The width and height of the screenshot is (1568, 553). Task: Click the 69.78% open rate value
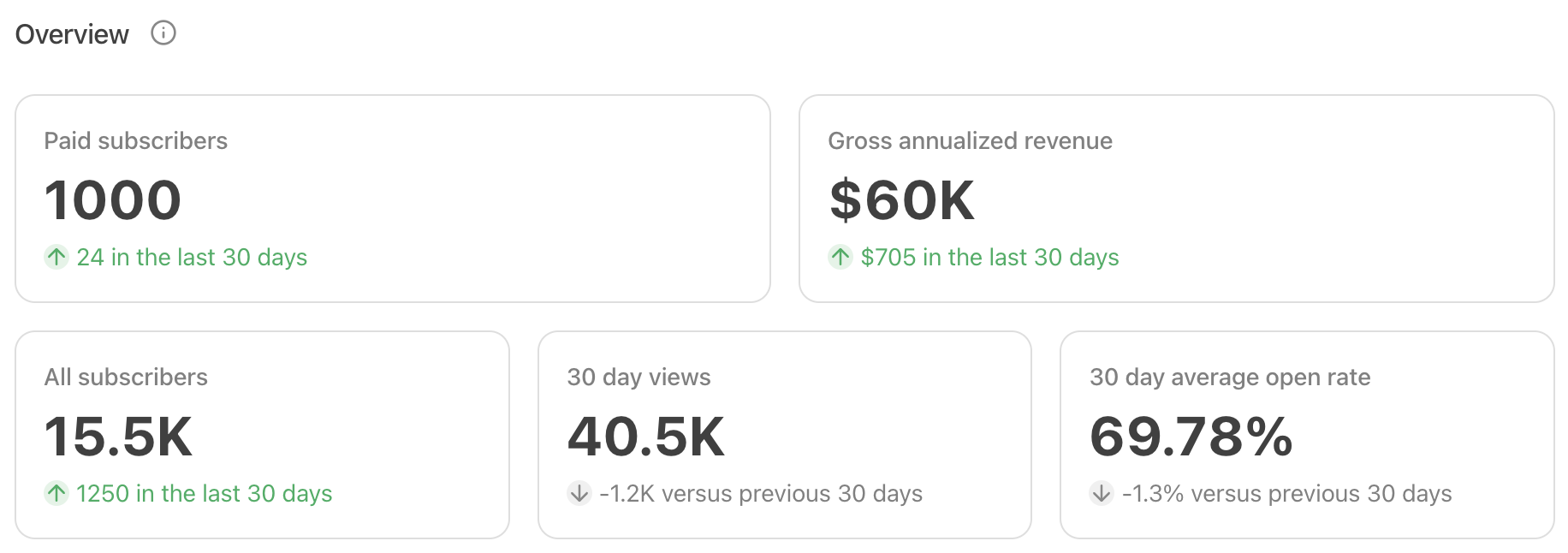[1191, 437]
